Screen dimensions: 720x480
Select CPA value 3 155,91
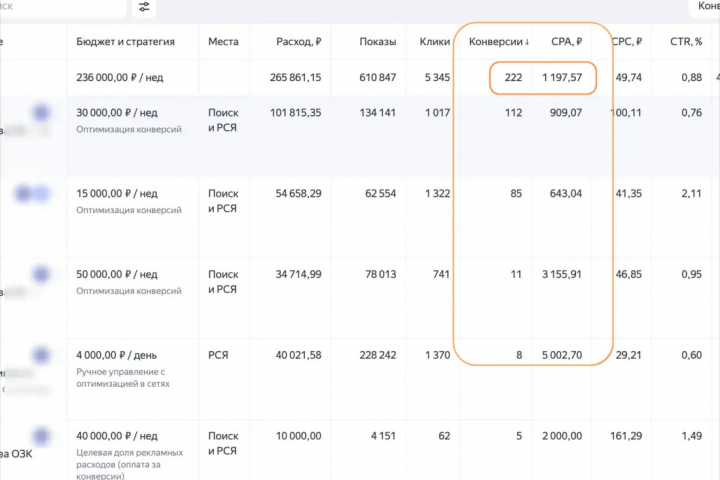pyautogui.click(x=562, y=275)
